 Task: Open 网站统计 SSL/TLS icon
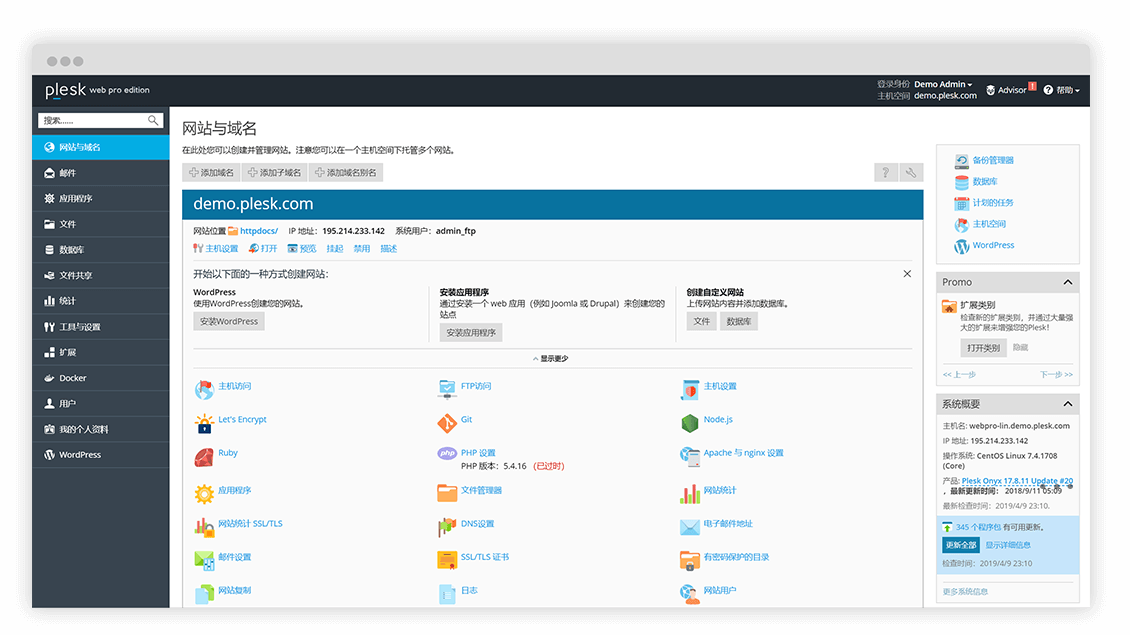(205, 528)
